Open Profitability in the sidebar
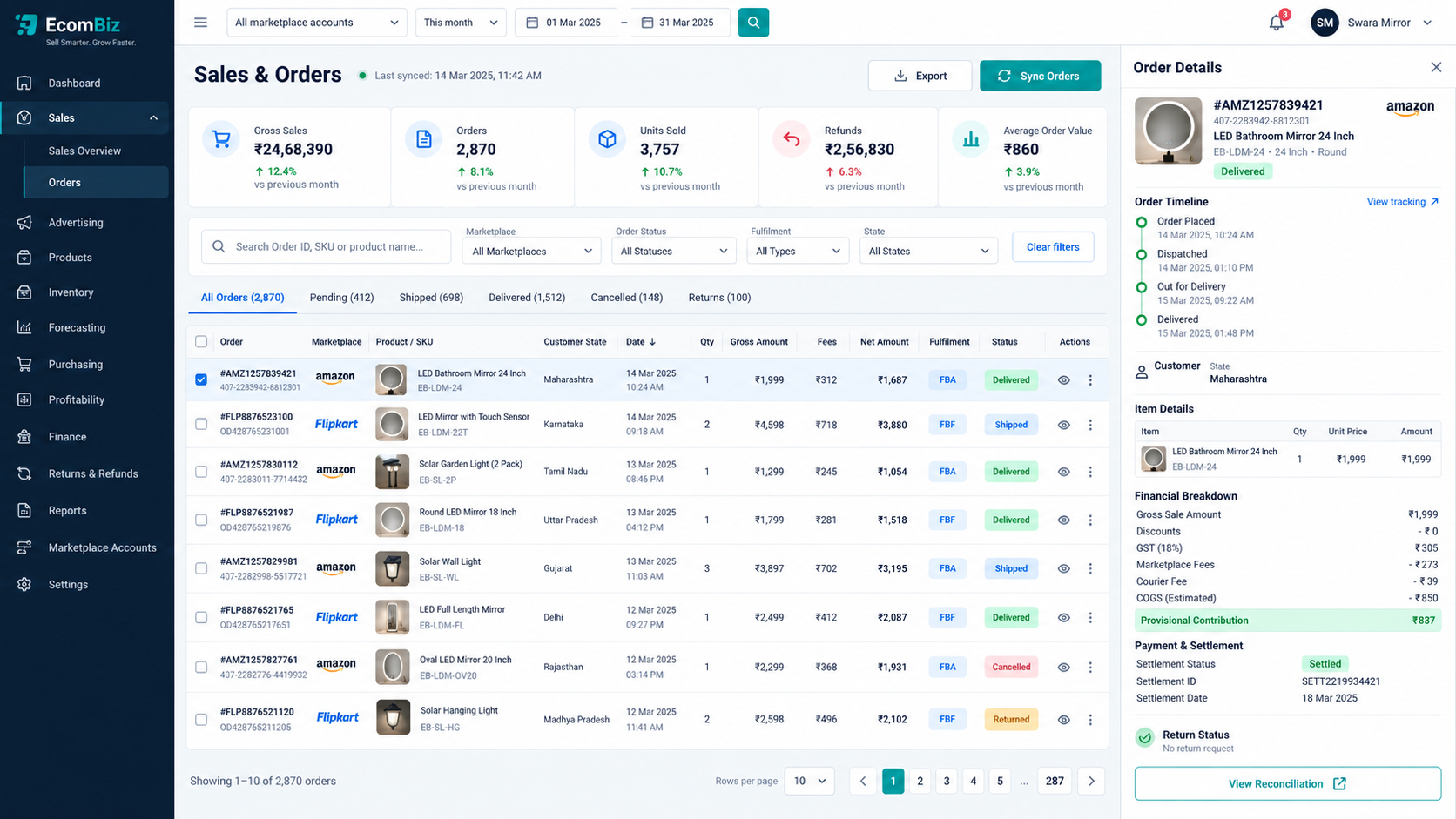This screenshot has height=819, width=1456. [87, 399]
